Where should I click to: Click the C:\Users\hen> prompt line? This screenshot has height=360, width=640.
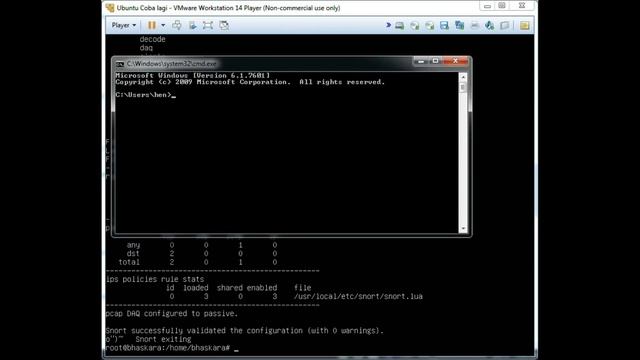click(x=145, y=95)
